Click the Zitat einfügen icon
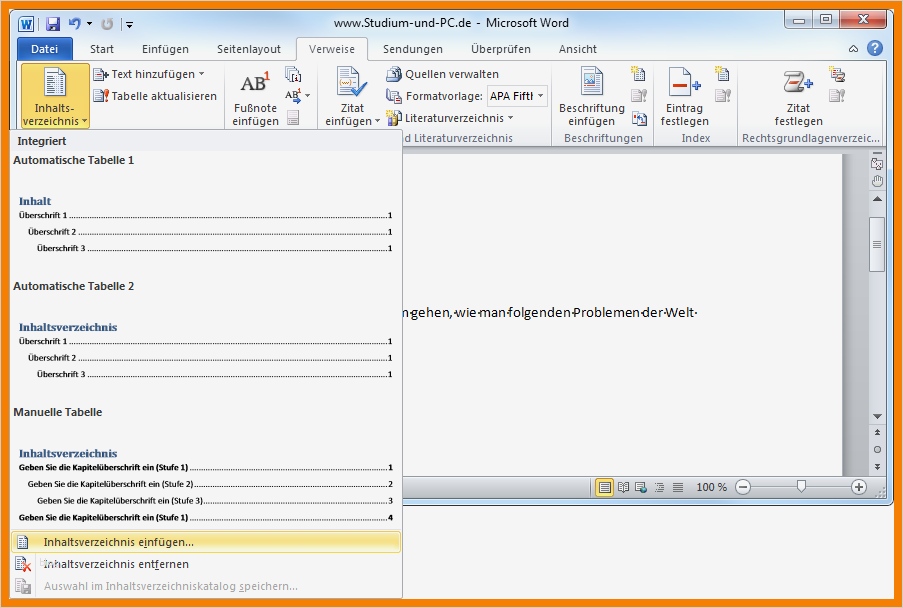 (351, 82)
